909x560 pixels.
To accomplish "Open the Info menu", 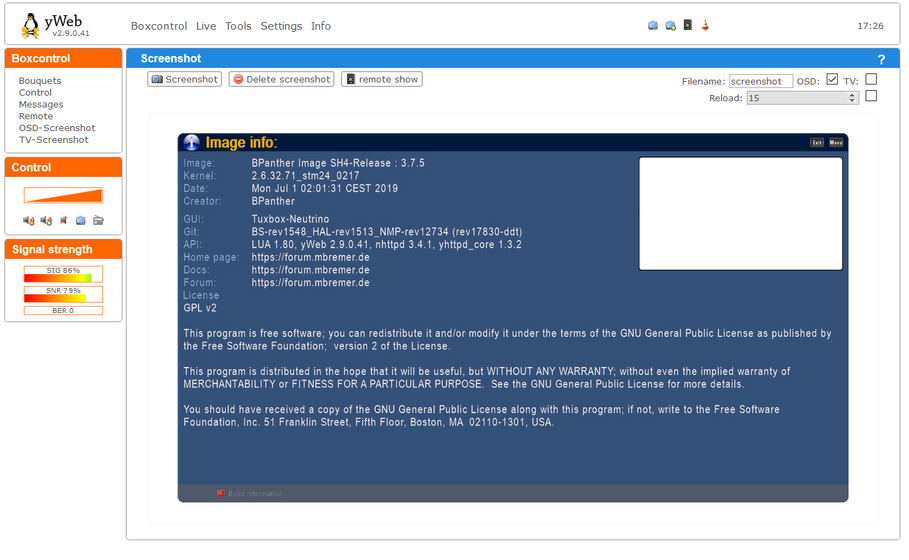I will click(321, 26).
